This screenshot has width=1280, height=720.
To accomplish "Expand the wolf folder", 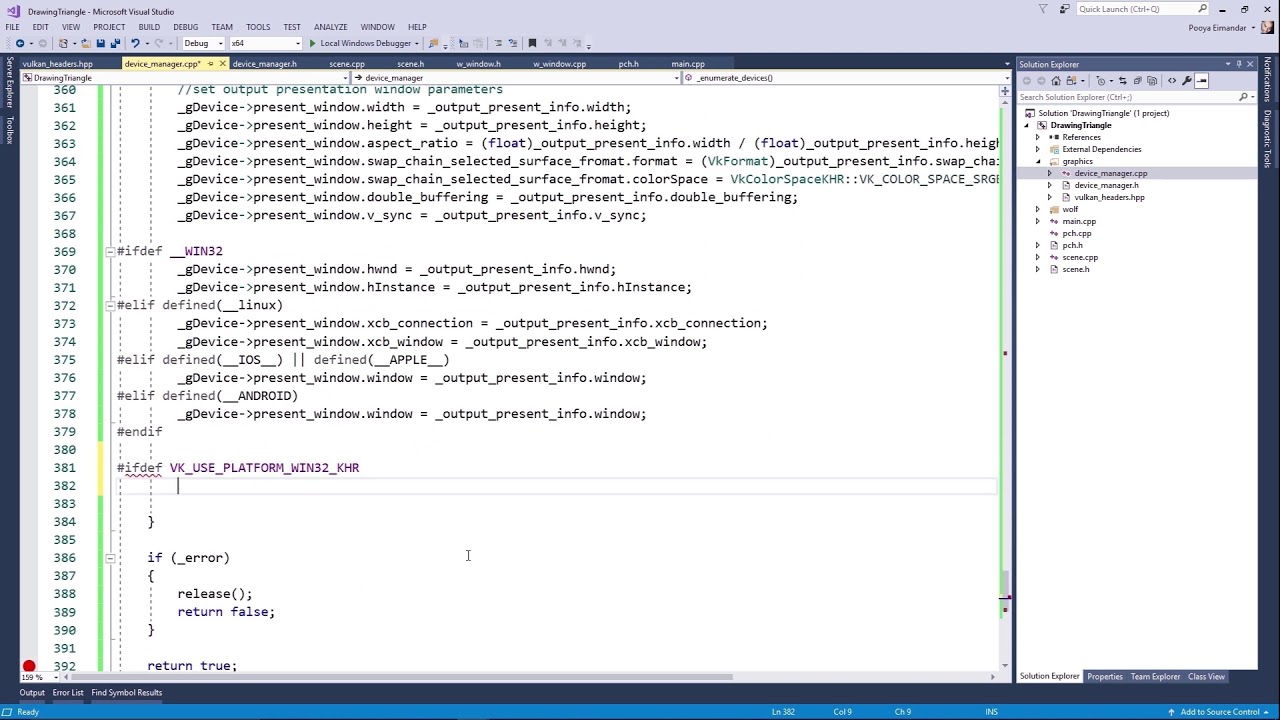I will click(x=1038, y=209).
